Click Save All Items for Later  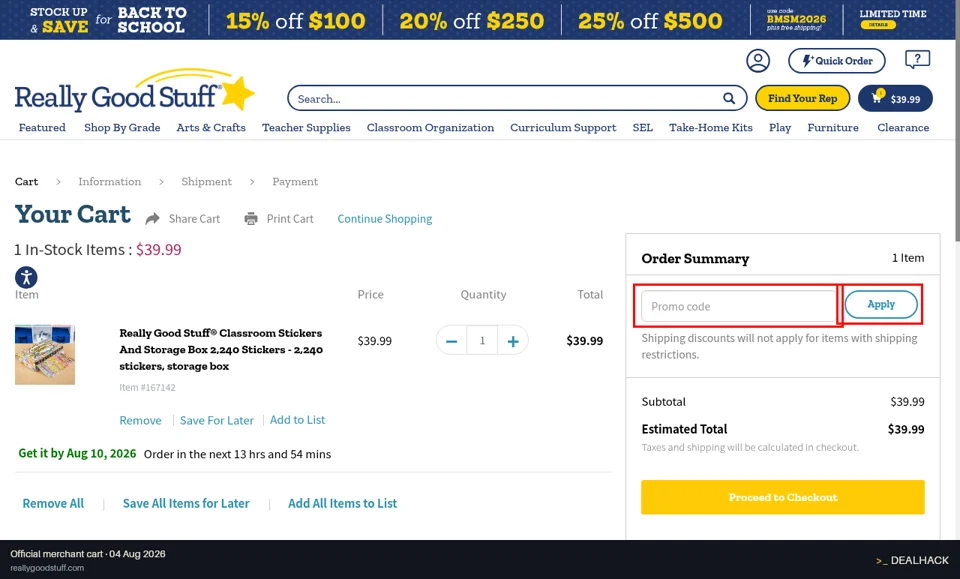pos(186,503)
